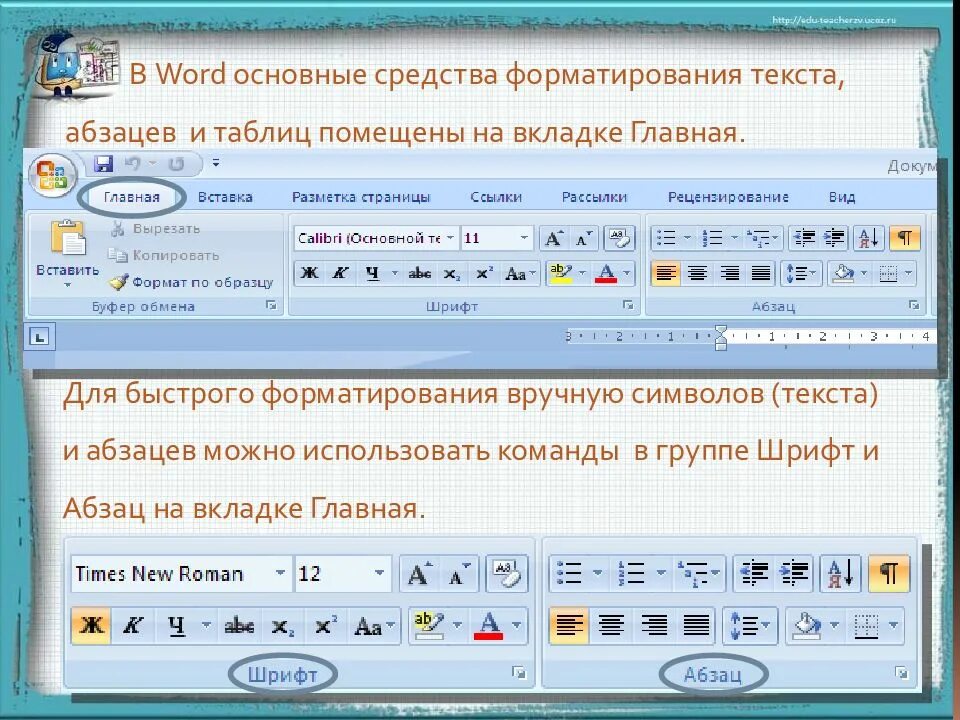This screenshot has height=720, width=960.
Task: Open underline Ч style arrow in enlarged panel
Action: point(206,626)
